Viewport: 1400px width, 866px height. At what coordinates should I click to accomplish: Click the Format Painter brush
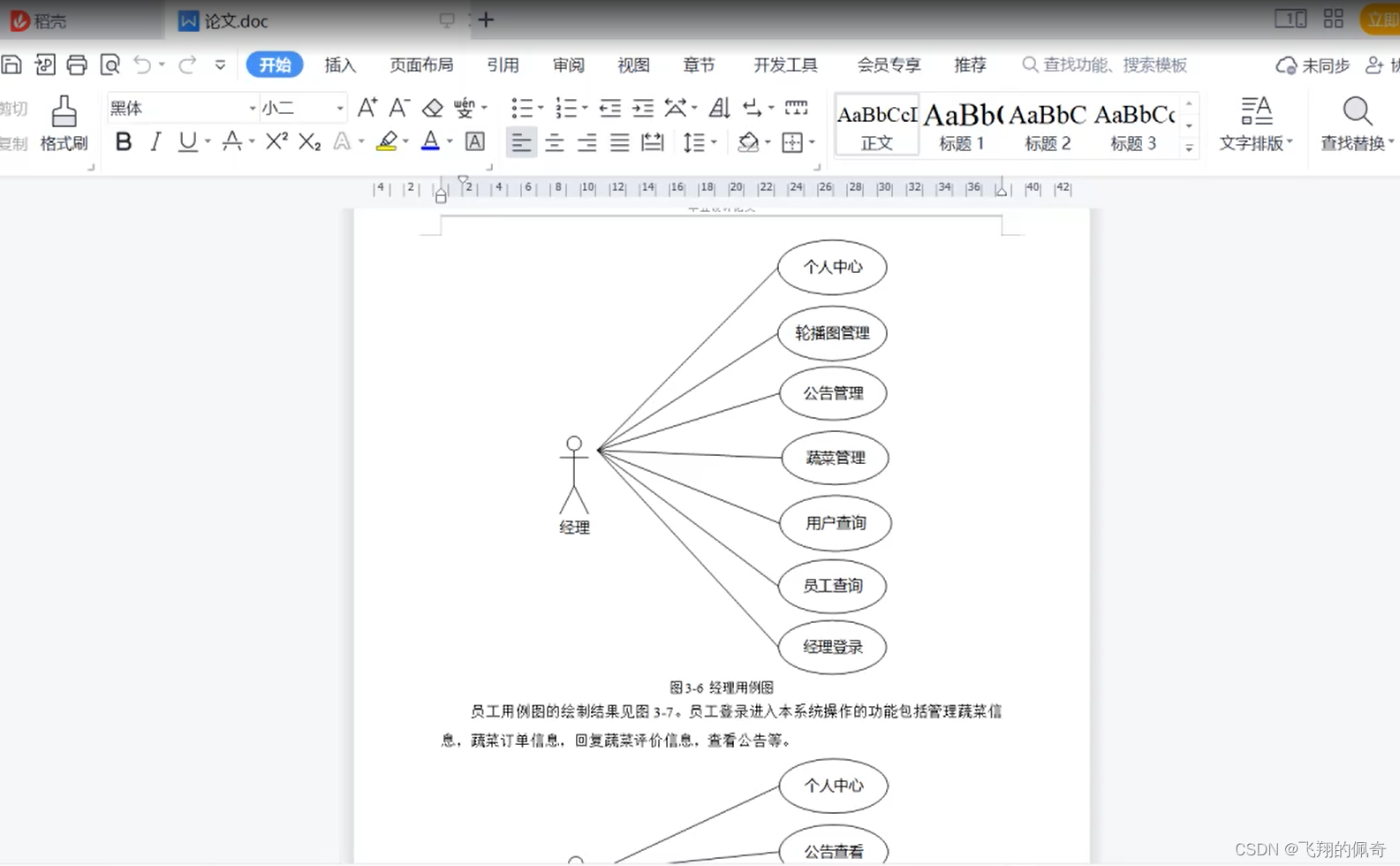pyautogui.click(x=64, y=124)
